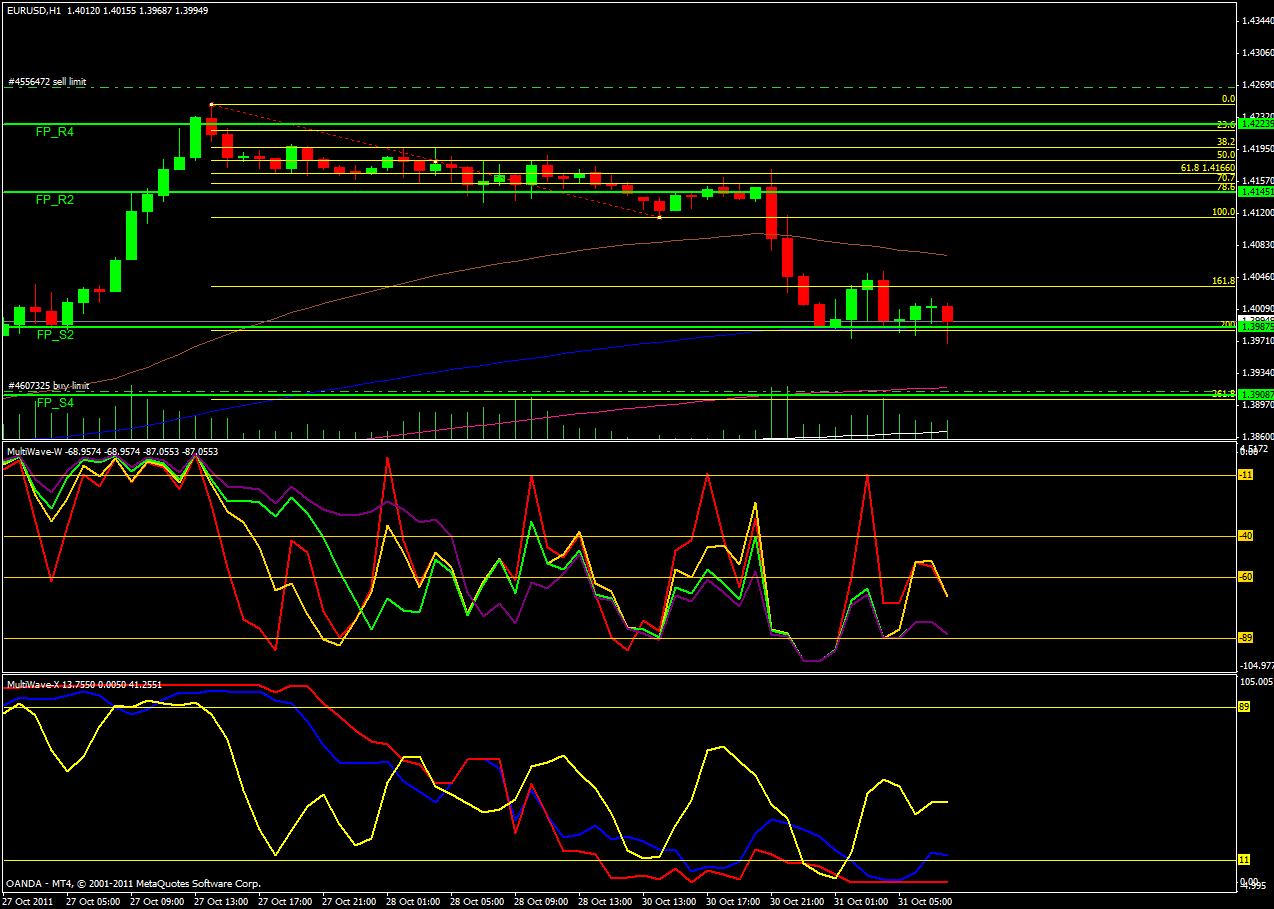Click the FP_S2 pivot level label

[x=55, y=335]
